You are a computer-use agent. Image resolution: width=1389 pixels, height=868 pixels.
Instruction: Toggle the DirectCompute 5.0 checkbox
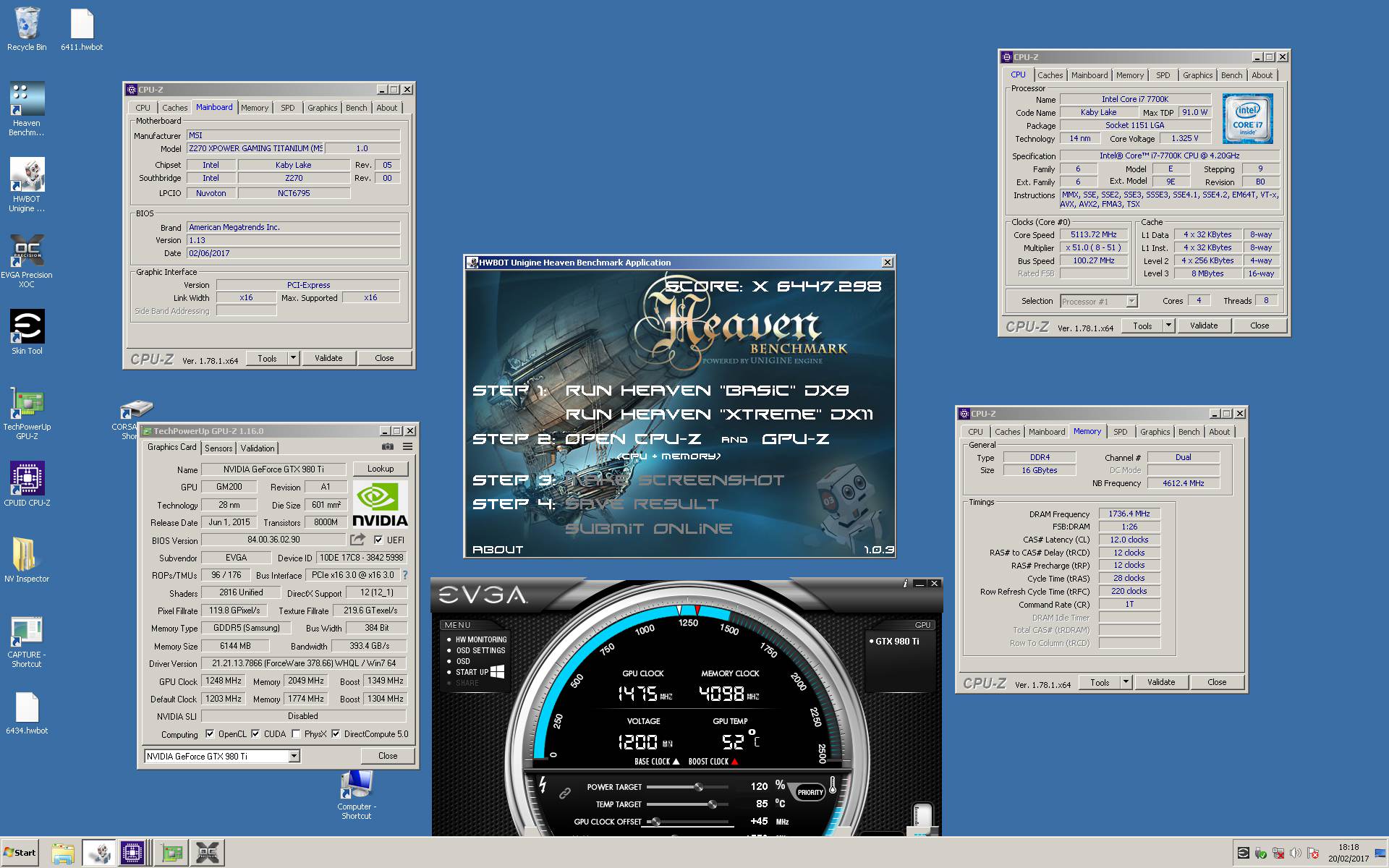point(336,733)
